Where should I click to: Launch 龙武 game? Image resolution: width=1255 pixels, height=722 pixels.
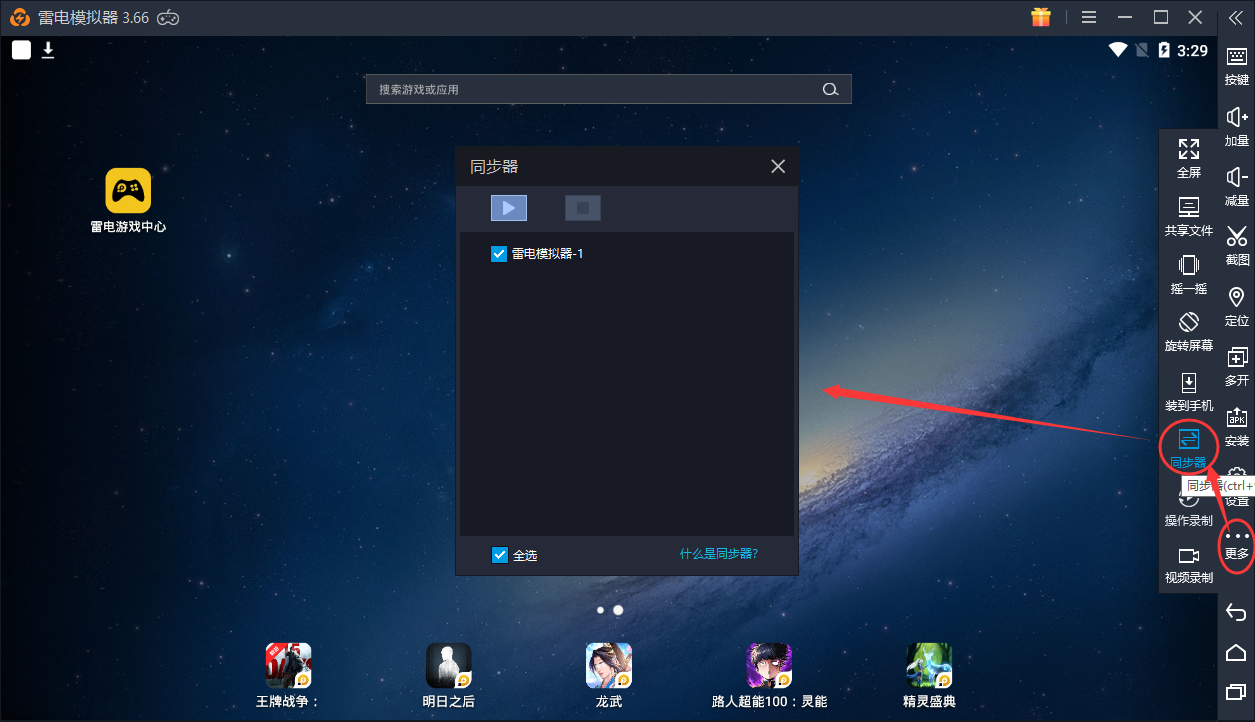[608, 665]
